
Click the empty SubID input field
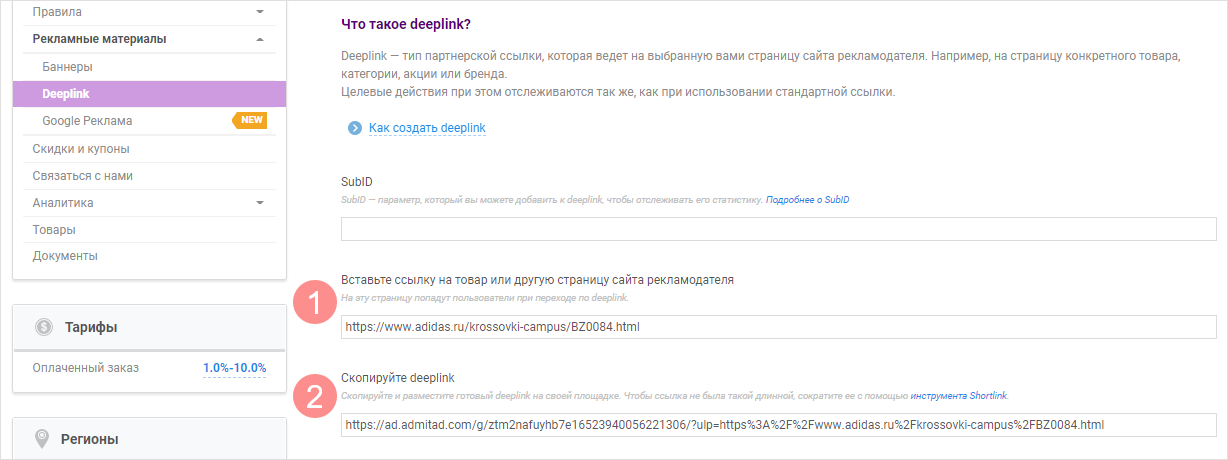click(x=778, y=229)
